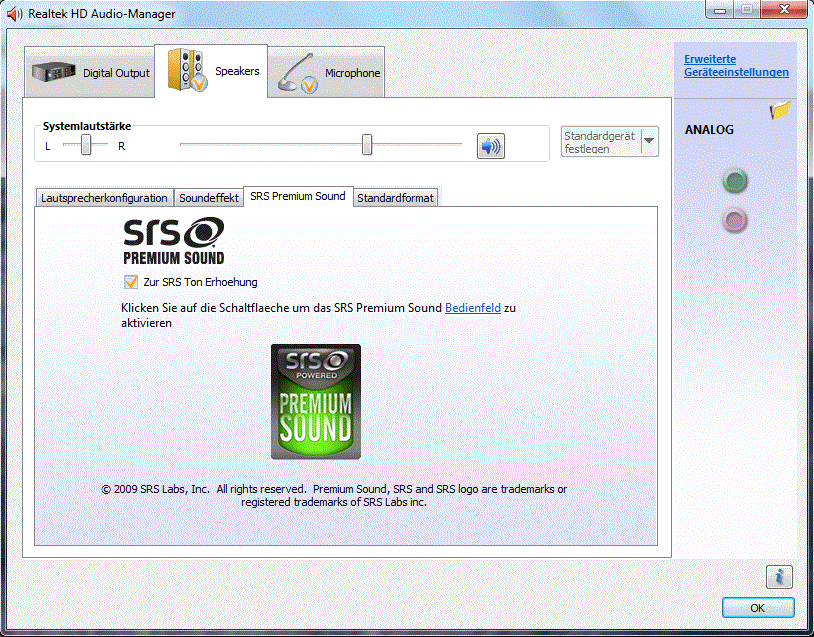The height and width of the screenshot is (637, 814).
Task: Click the SRS Premium Sound logo
Action: (x=174, y=241)
